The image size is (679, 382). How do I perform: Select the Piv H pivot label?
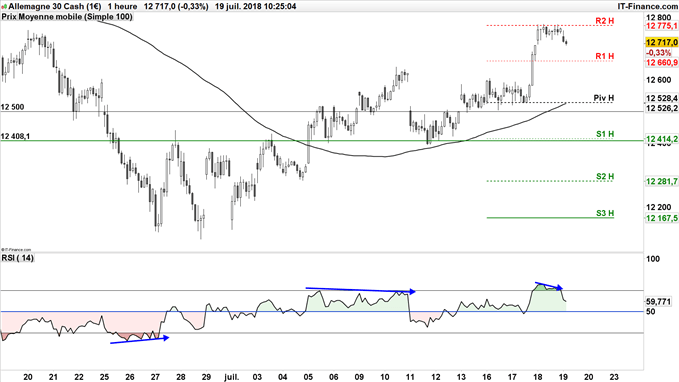point(604,98)
